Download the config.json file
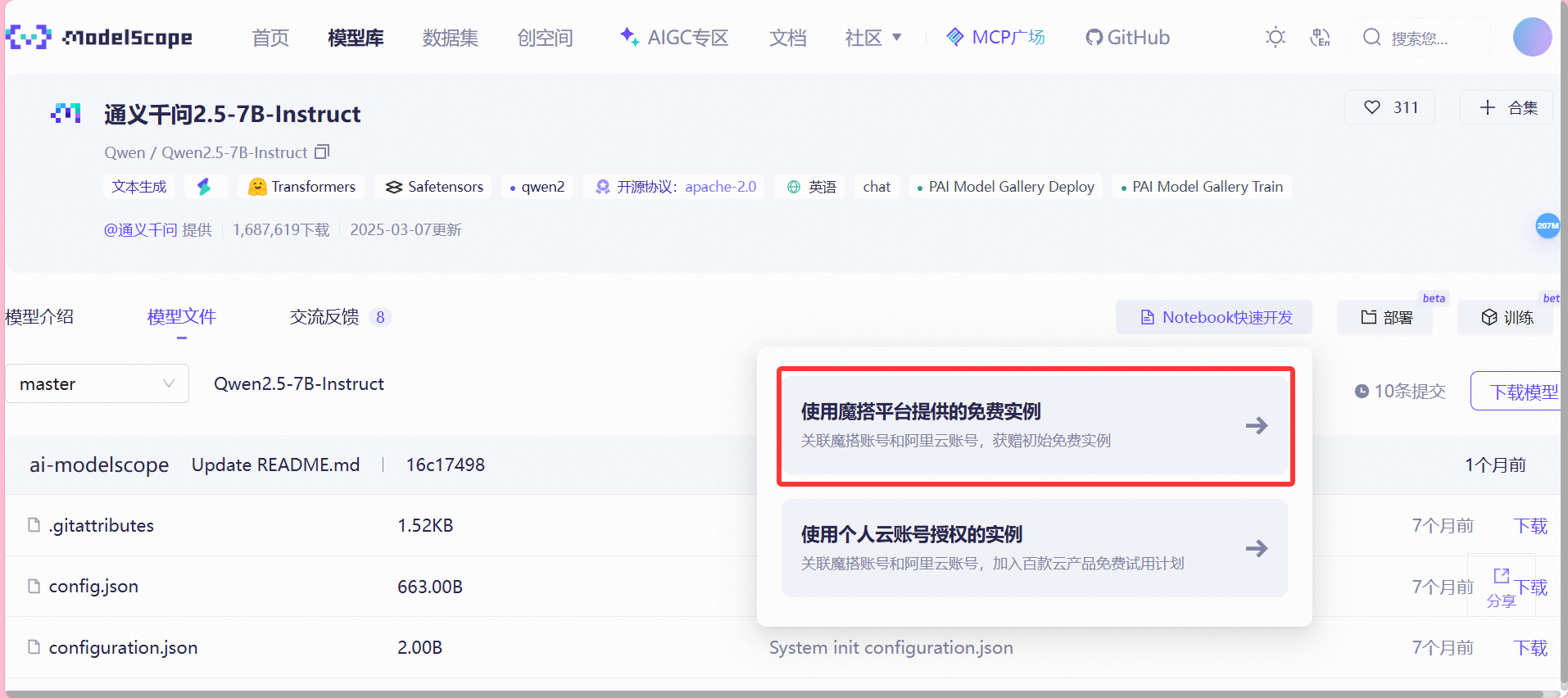Image resolution: width=1568 pixels, height=698 pixels. [x=1532, y=587]
